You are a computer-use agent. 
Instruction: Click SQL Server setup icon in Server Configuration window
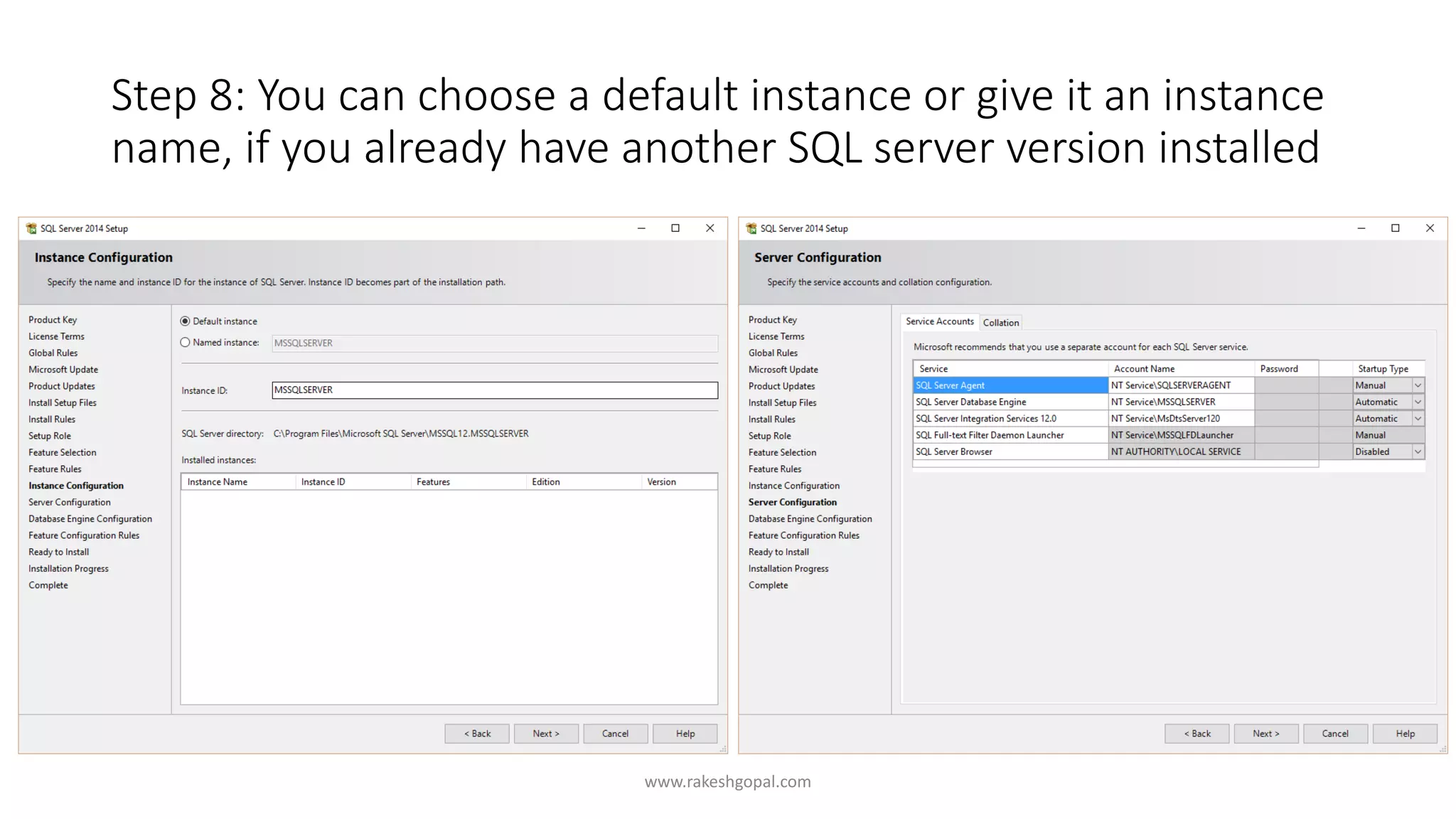(x=751, y=228)
